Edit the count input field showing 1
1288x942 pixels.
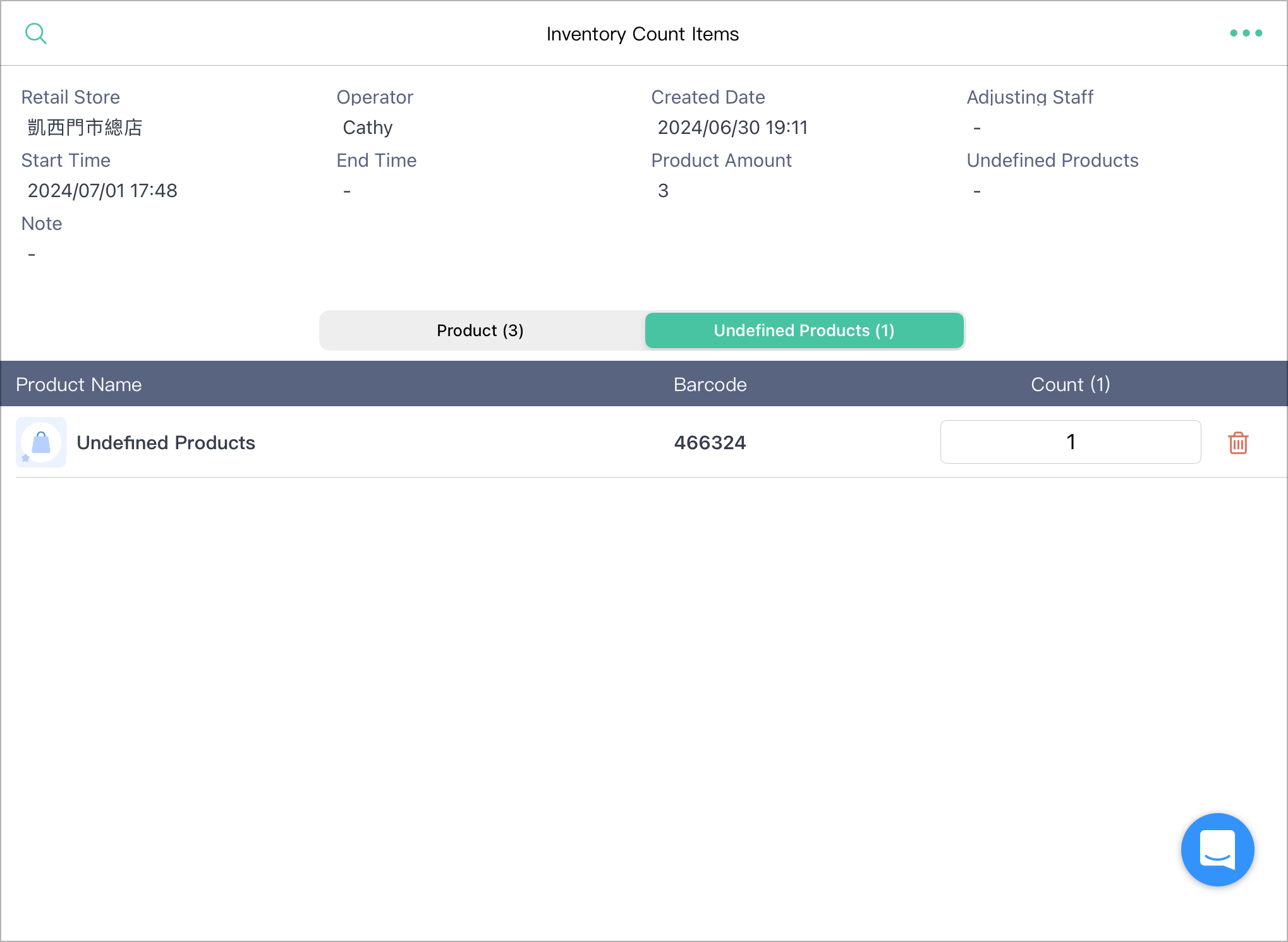pos(1071,442)
